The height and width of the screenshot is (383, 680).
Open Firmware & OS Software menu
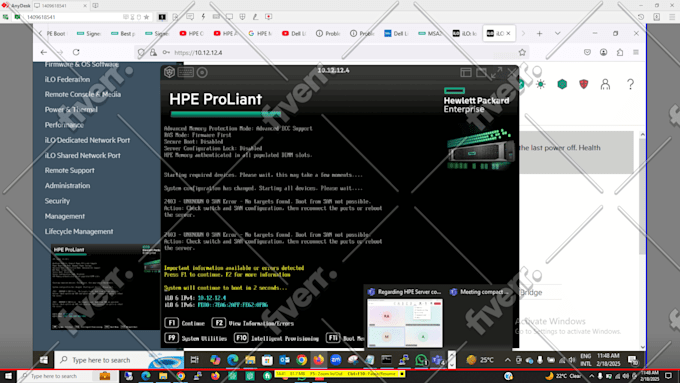coord(81,64)
